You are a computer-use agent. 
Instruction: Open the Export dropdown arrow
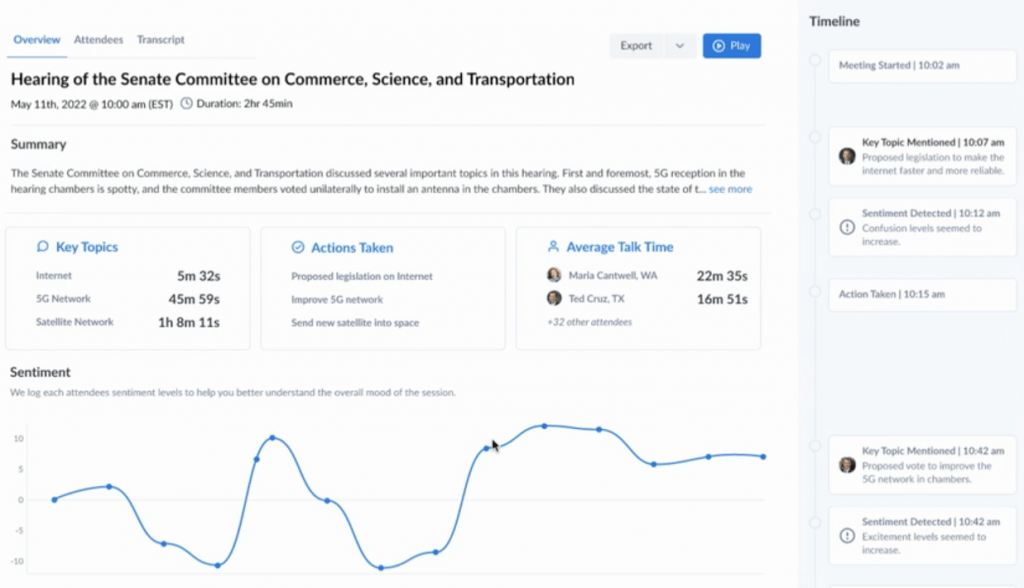pos(680,46)
